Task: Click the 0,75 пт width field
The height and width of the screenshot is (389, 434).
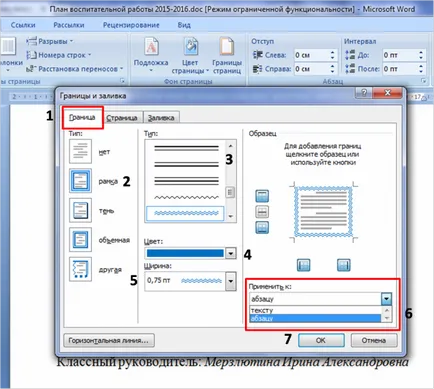Action: point(185,281)
